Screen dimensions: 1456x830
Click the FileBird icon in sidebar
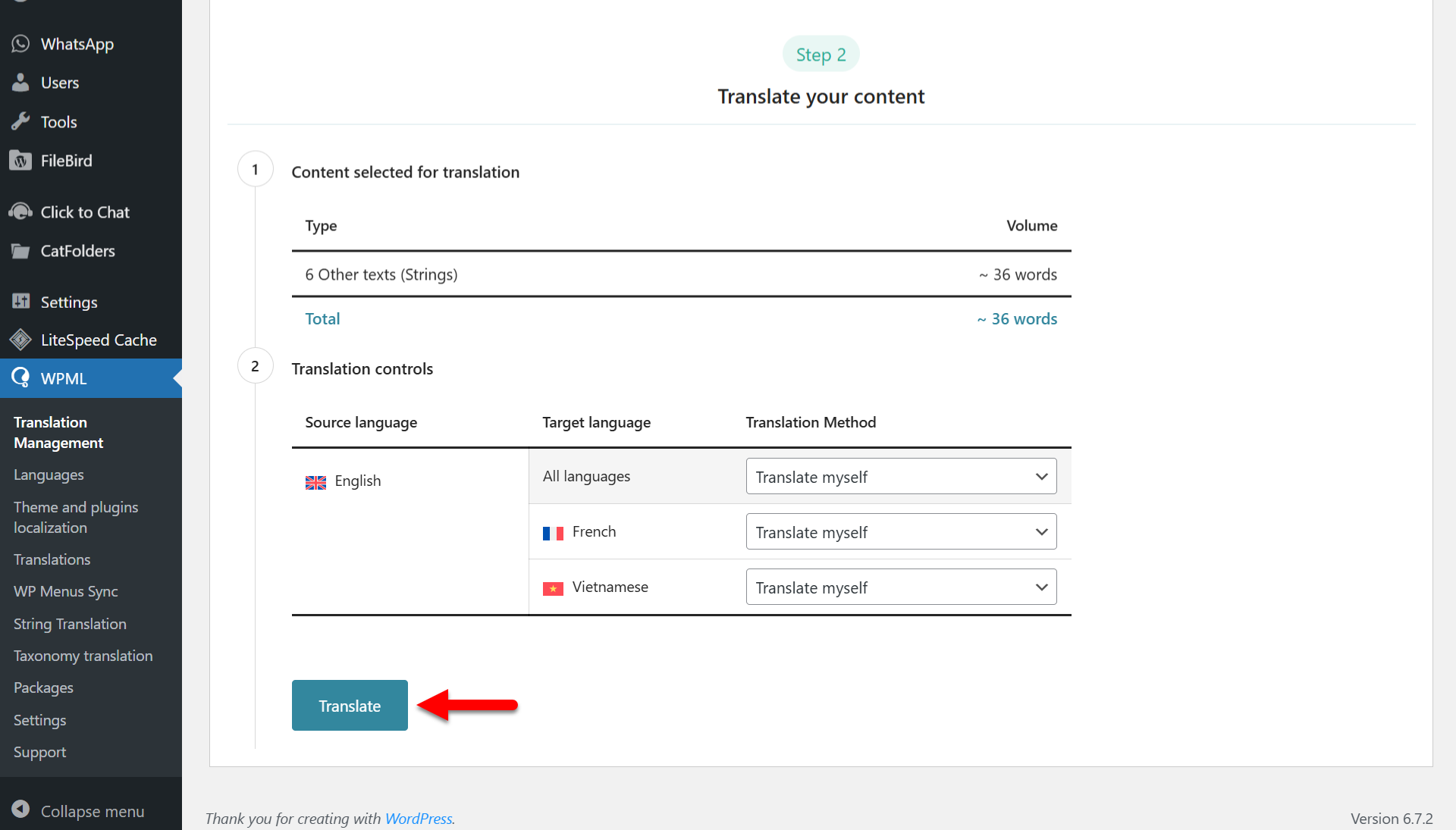(x=20, y=161)
